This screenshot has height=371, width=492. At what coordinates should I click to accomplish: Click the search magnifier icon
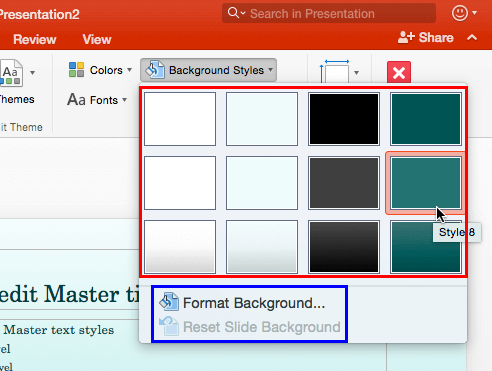(x=233, y=13)
